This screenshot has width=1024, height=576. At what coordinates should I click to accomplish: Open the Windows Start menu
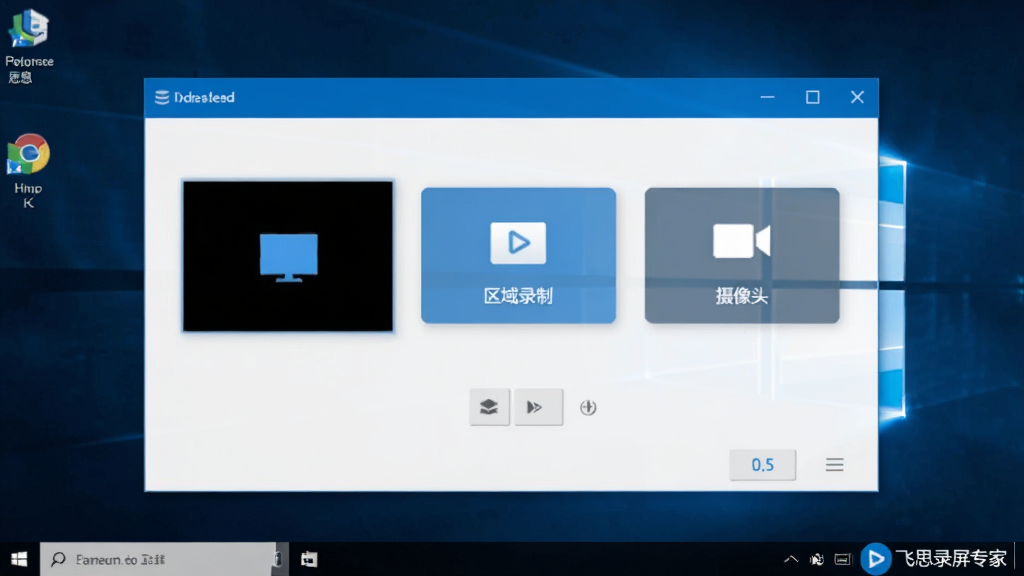[x=19, y=559]
